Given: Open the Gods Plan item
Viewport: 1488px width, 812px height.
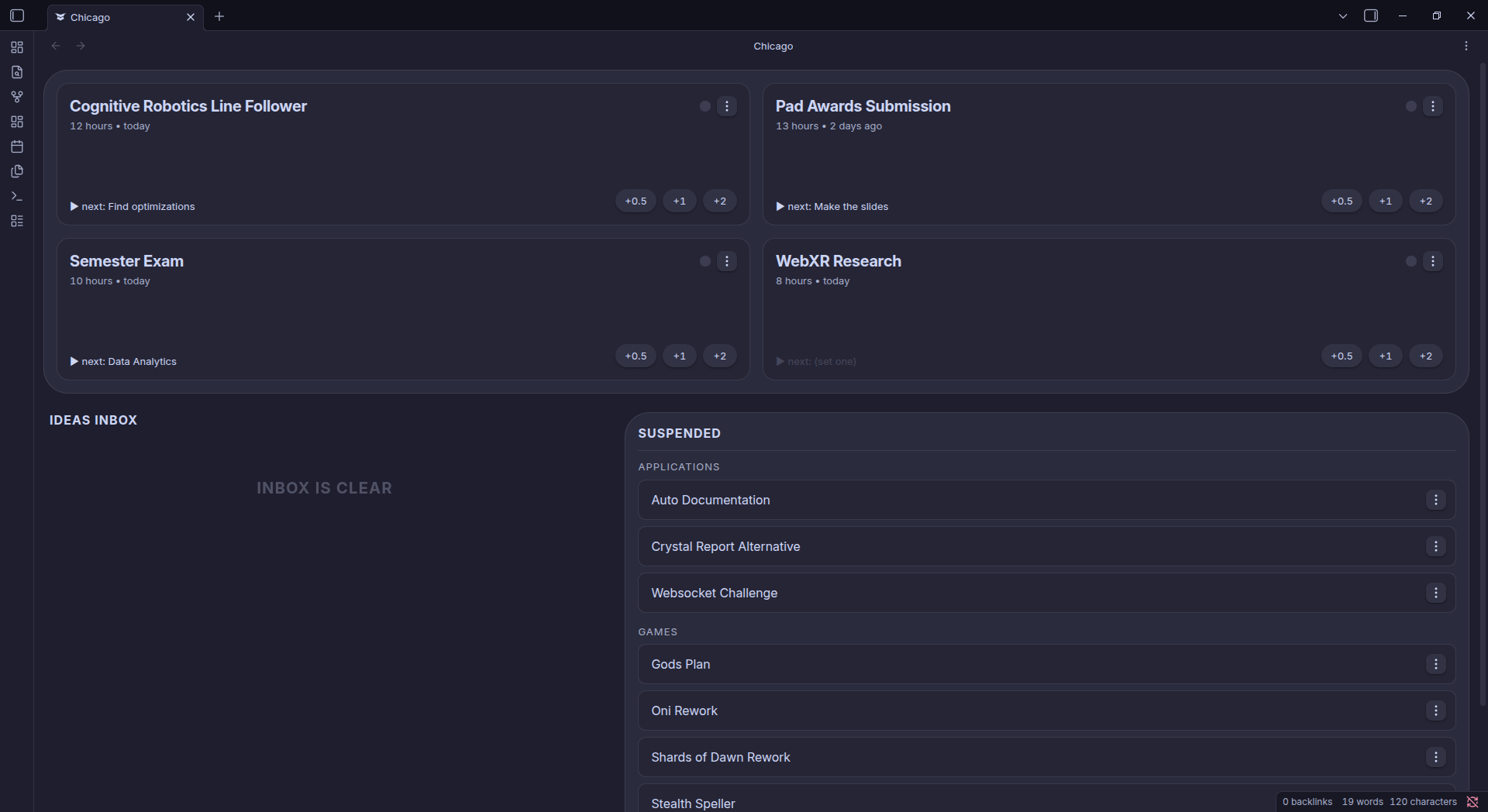Looking at the screenshot, I should [x=1046, y=664].
